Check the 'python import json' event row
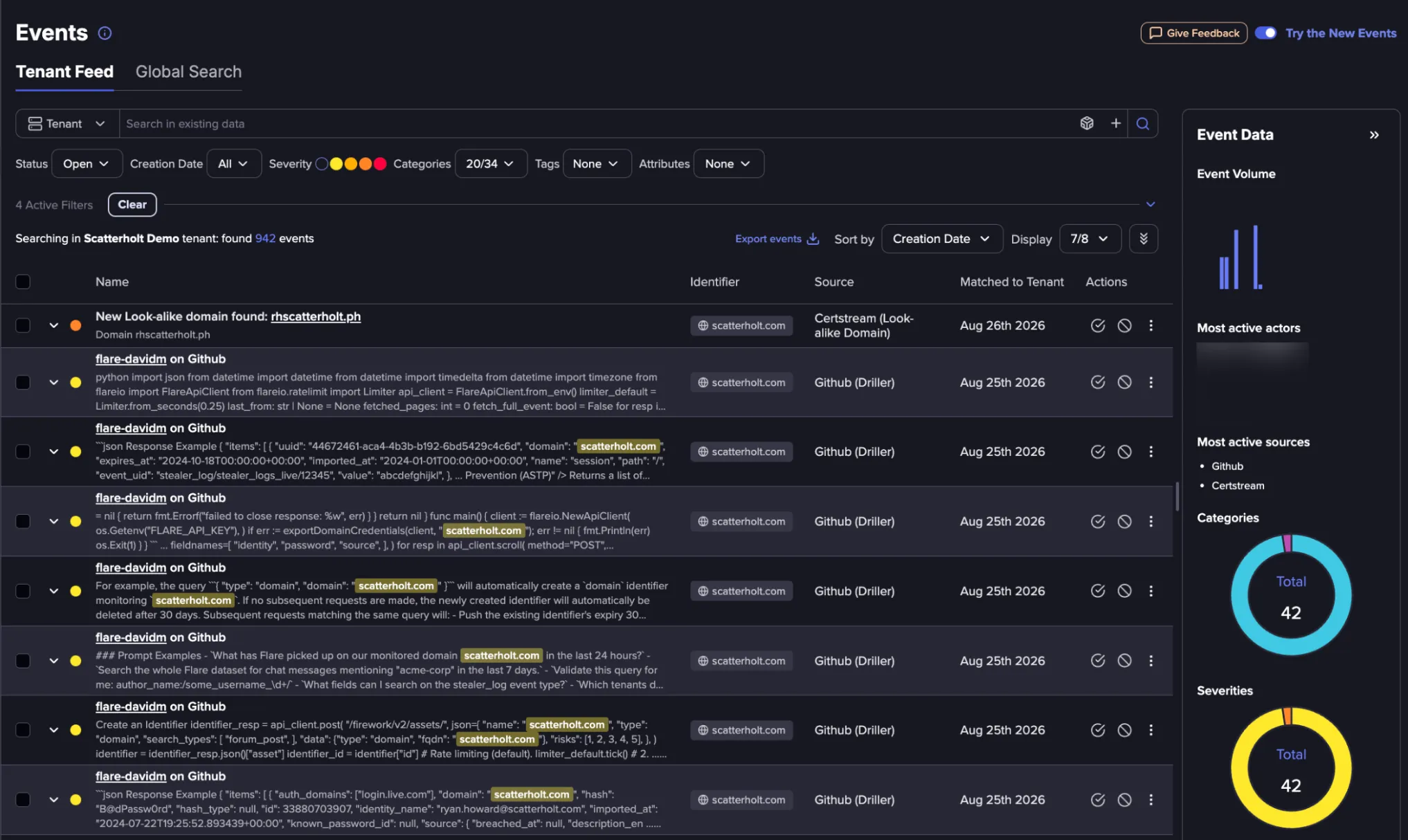The image size is (1408, 840). (x=23, y=382)
